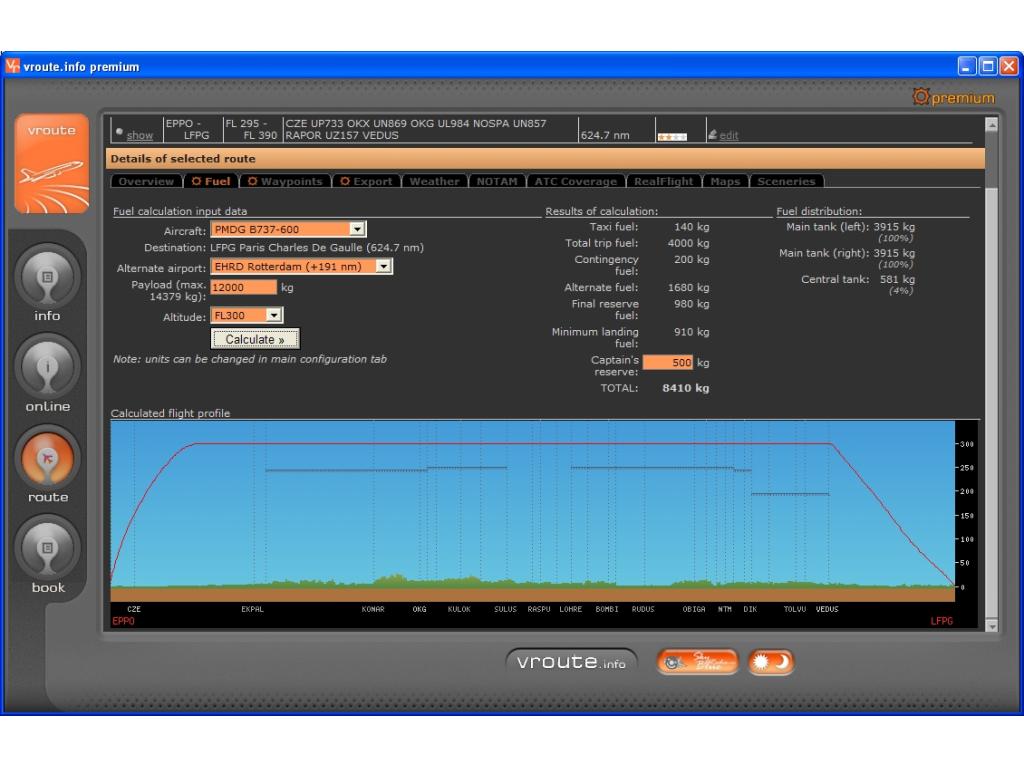Toggle day/night theme sun-moon button
This screenshot has height=768, width=1024.
(771, 662)
